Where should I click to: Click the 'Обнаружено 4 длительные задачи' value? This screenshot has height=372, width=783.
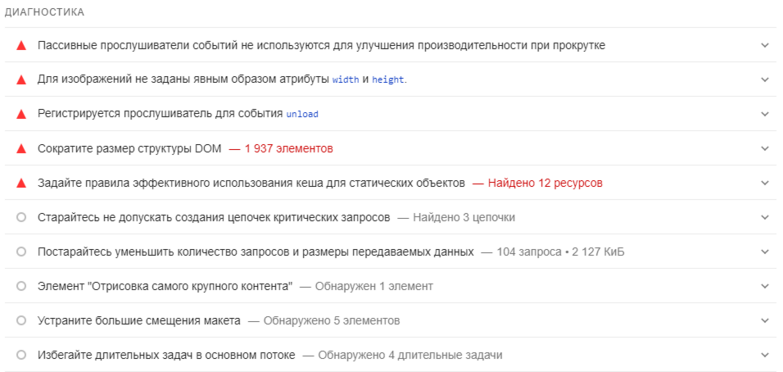(x=410, y=356)
